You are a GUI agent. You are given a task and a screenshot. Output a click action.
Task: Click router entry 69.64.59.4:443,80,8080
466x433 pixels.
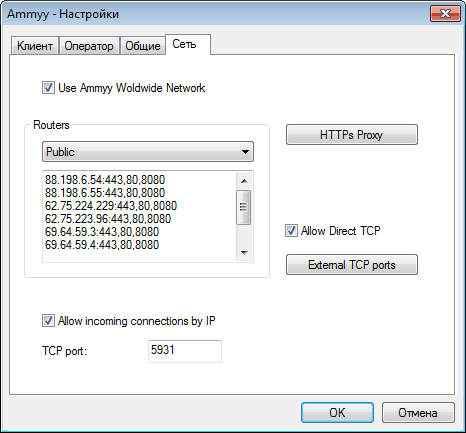102,245
